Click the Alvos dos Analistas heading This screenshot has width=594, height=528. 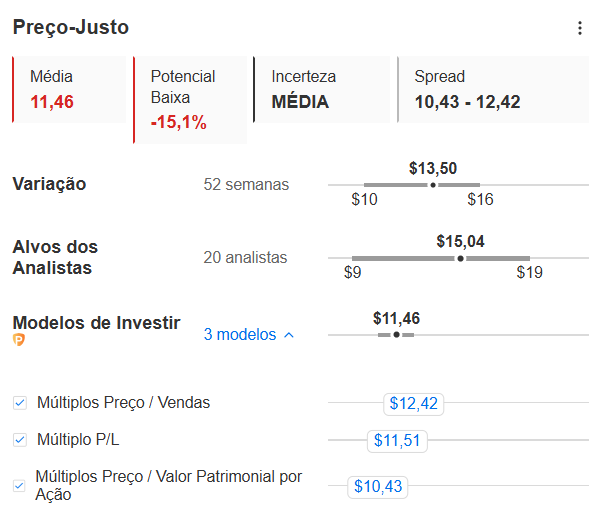pyautogui.click(x=55, y=257)
